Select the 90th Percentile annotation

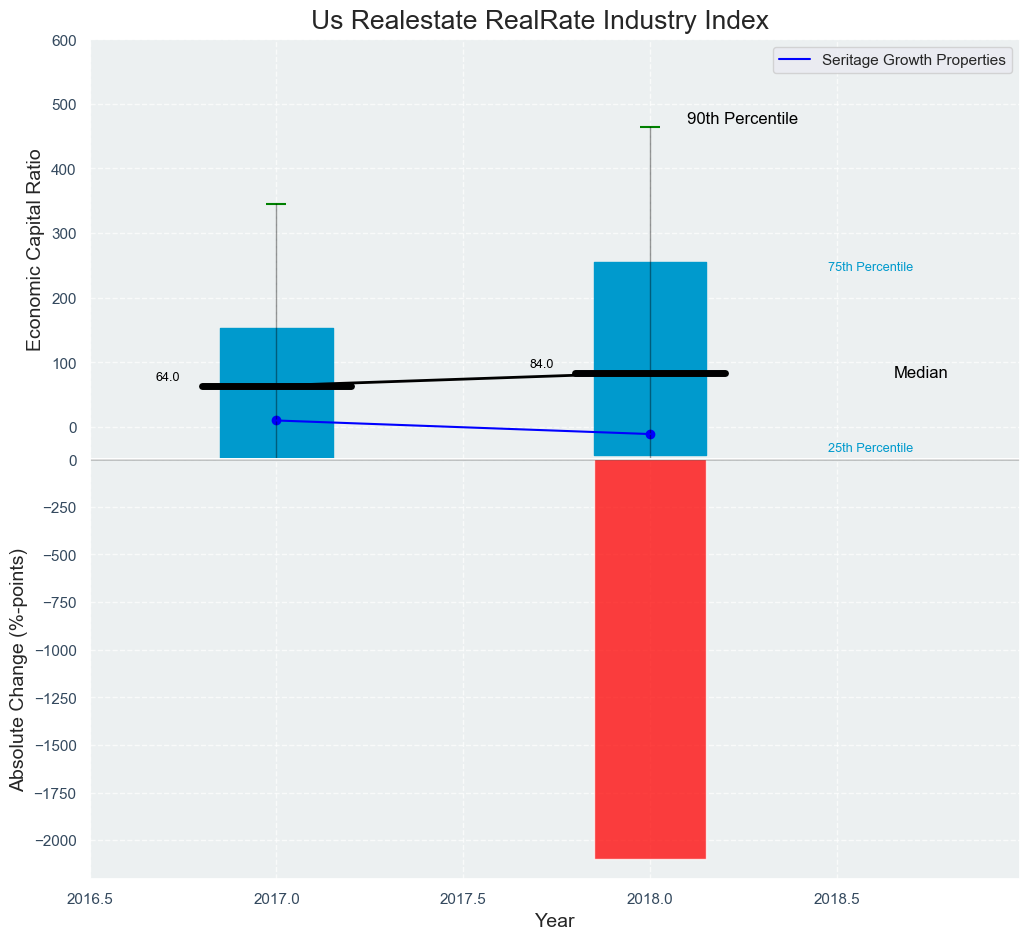tap(742, 119)
